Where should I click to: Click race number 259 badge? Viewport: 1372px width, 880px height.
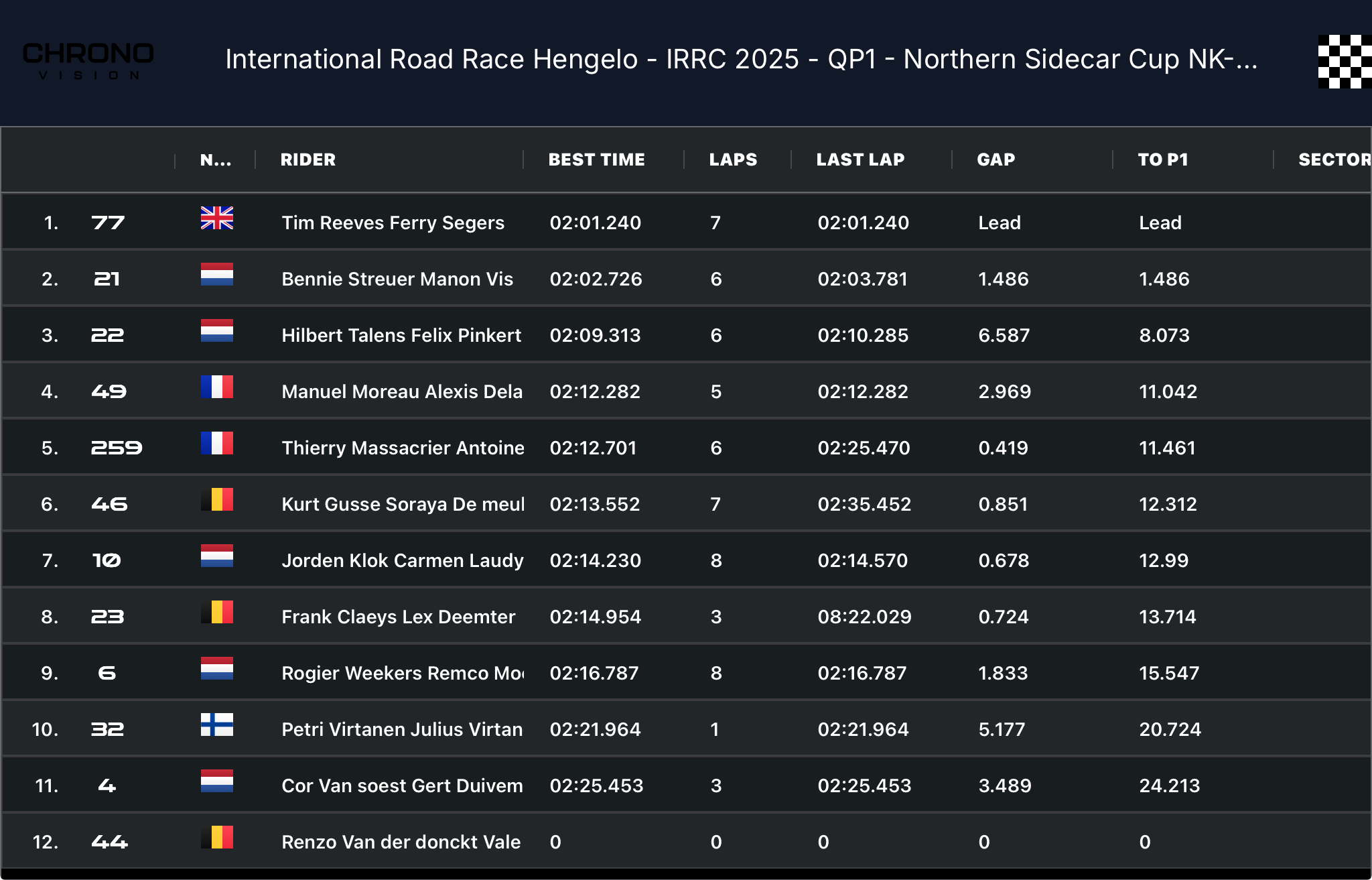pos(117,448)
